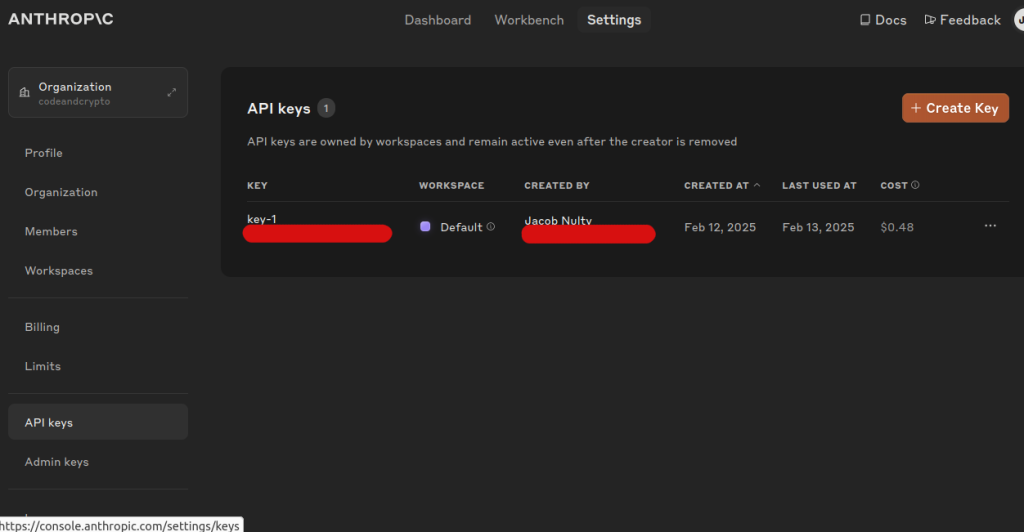1024x532 pixels.
Task: Click the Docs book icon
Action: click(x=865, y=20)
